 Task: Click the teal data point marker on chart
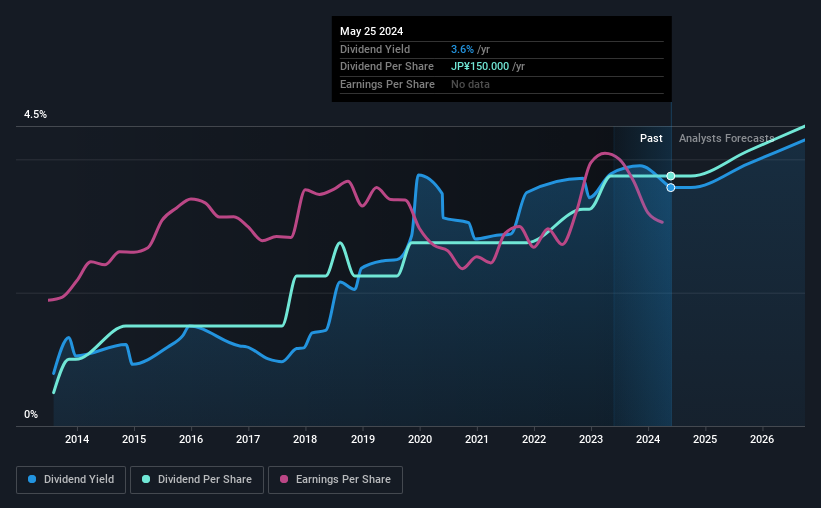tap(671, 176)
